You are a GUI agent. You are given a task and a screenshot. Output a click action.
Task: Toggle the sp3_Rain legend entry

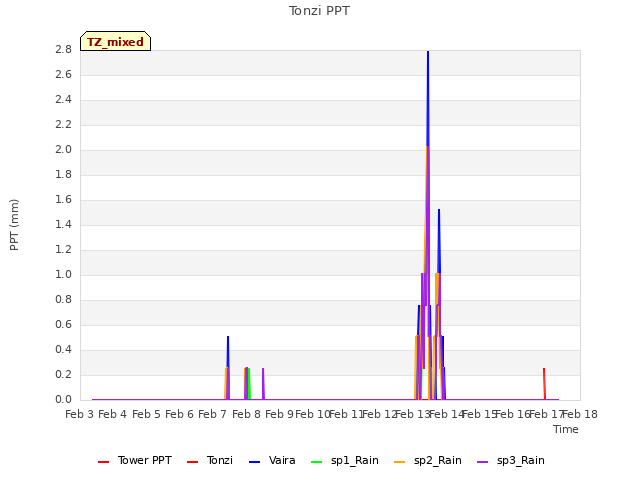pos(511,460)
